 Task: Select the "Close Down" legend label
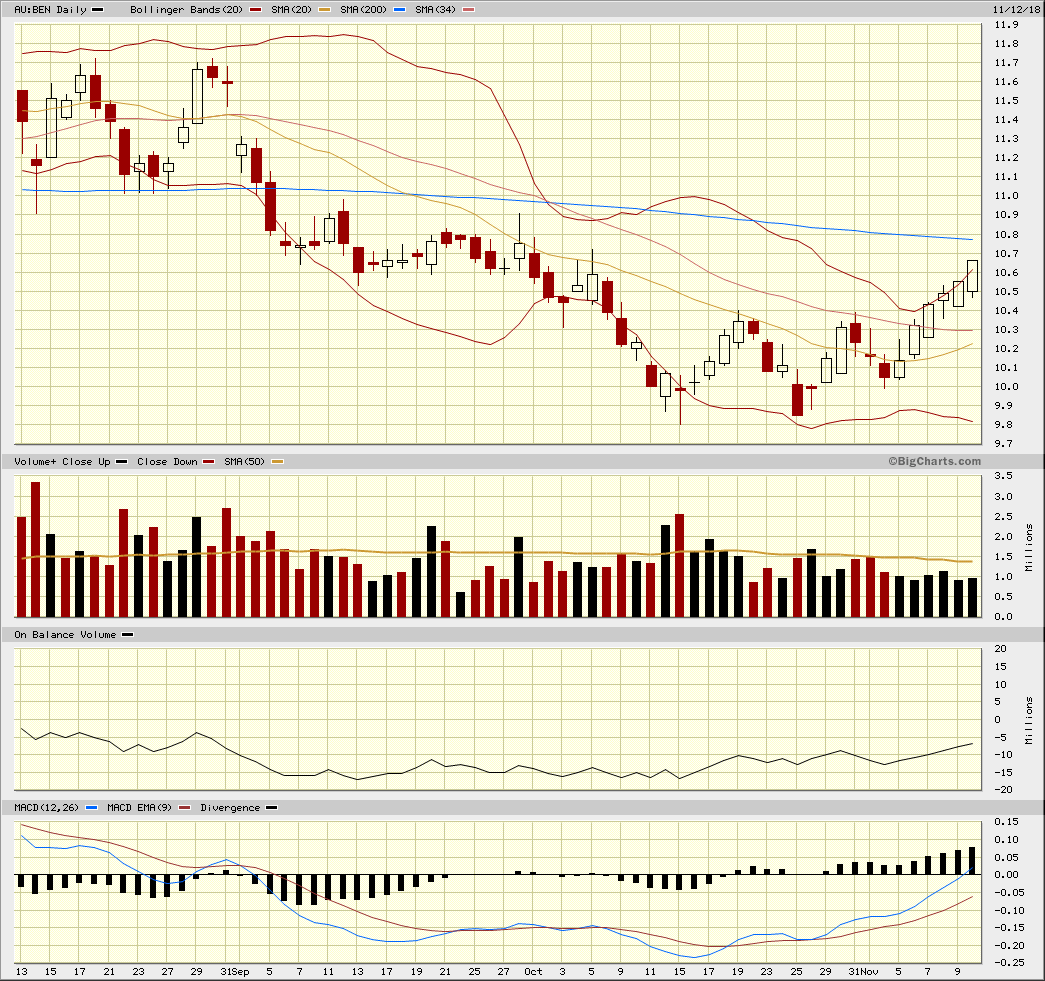pos(167,462)
